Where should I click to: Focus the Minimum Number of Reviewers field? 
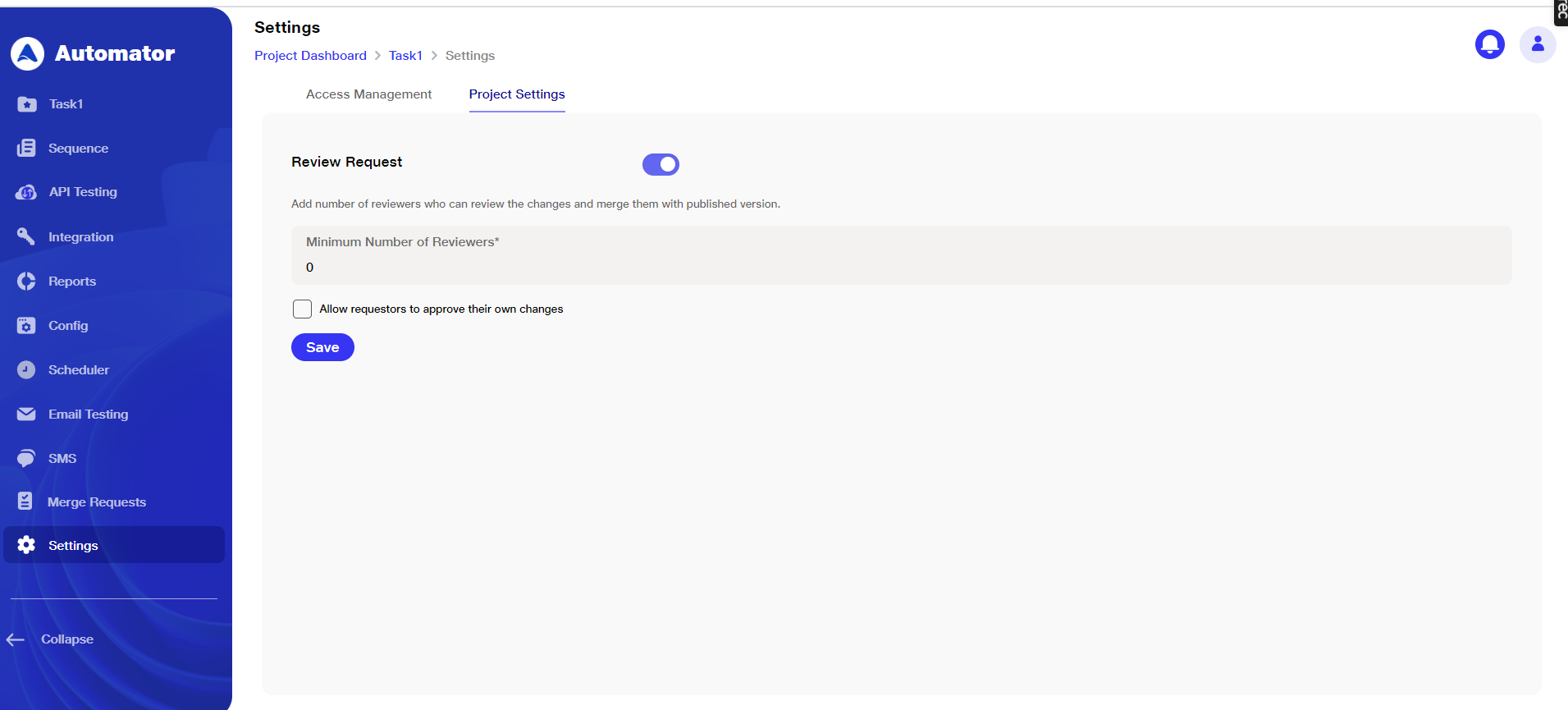pyautogui.click(x=901, y=255)
